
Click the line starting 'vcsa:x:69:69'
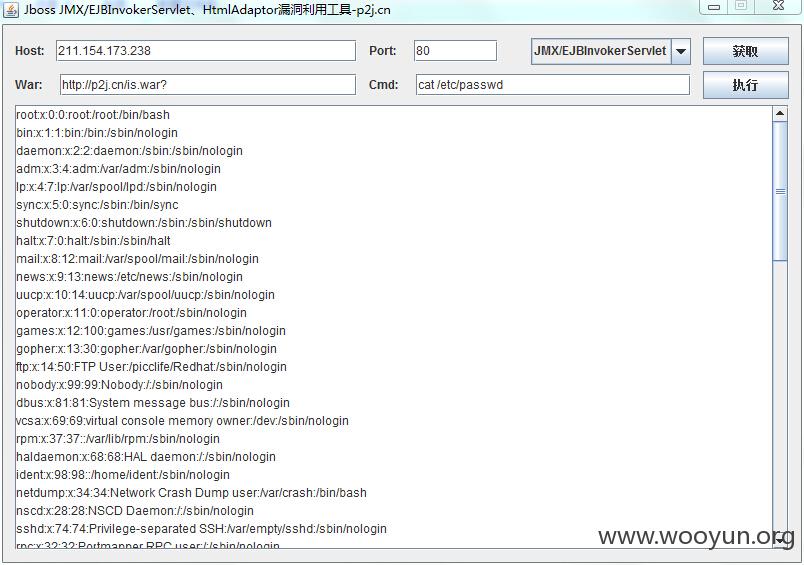coord(183,421)
